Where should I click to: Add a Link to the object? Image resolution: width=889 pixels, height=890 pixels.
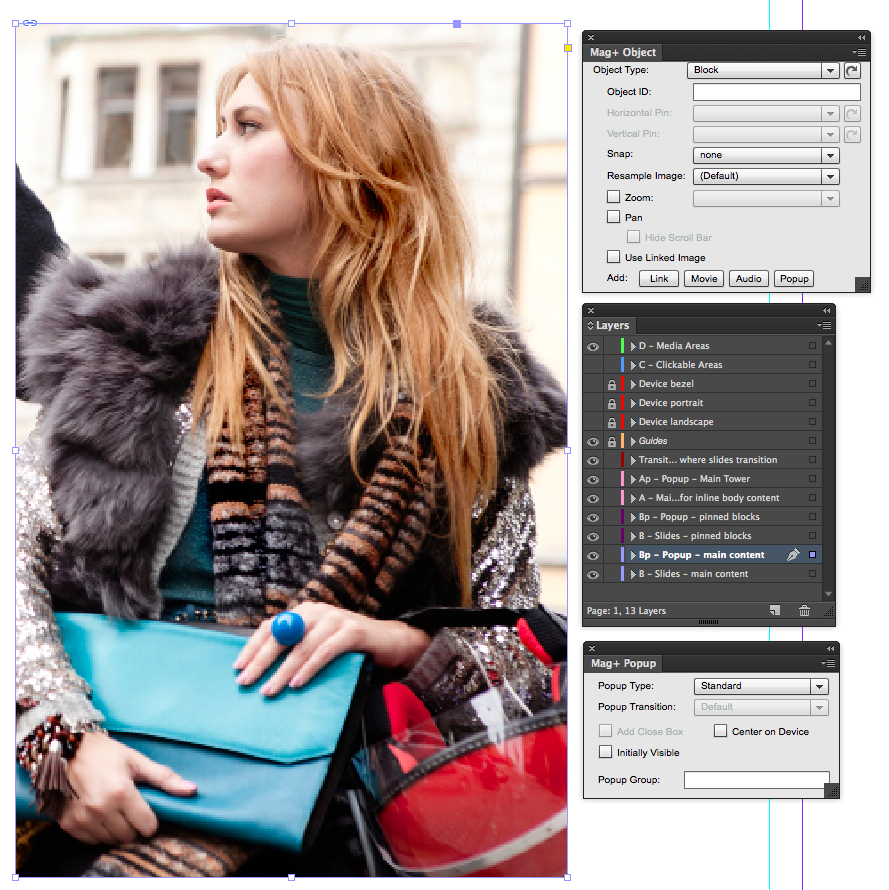tap(659, 278)
